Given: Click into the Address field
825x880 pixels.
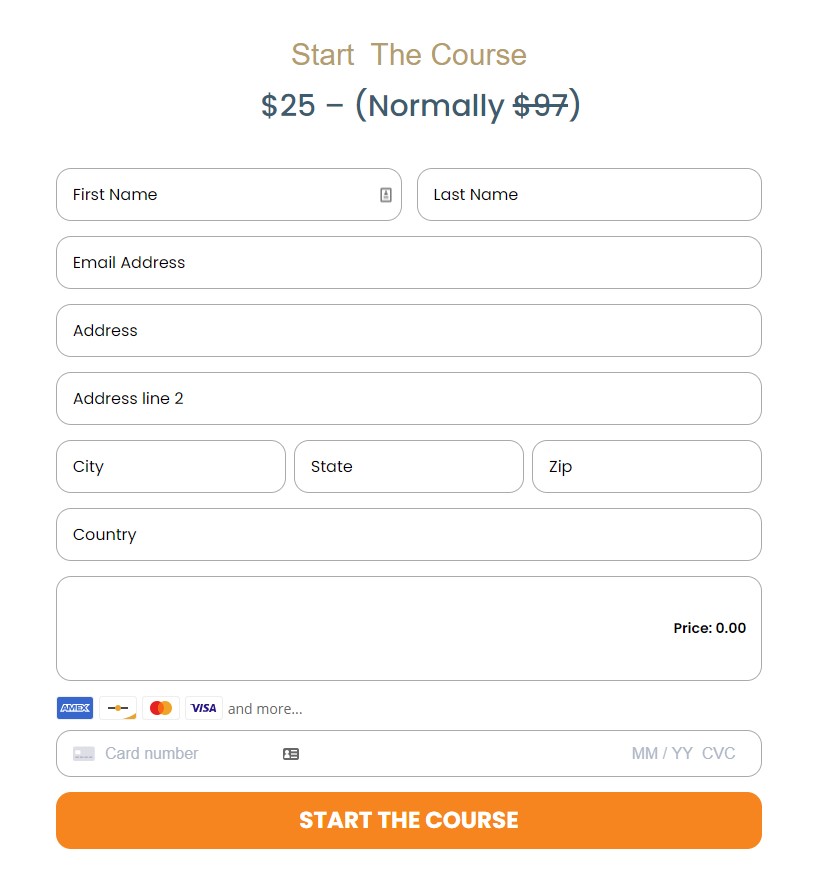Looking at the screenshot, I should coord(409,331).
